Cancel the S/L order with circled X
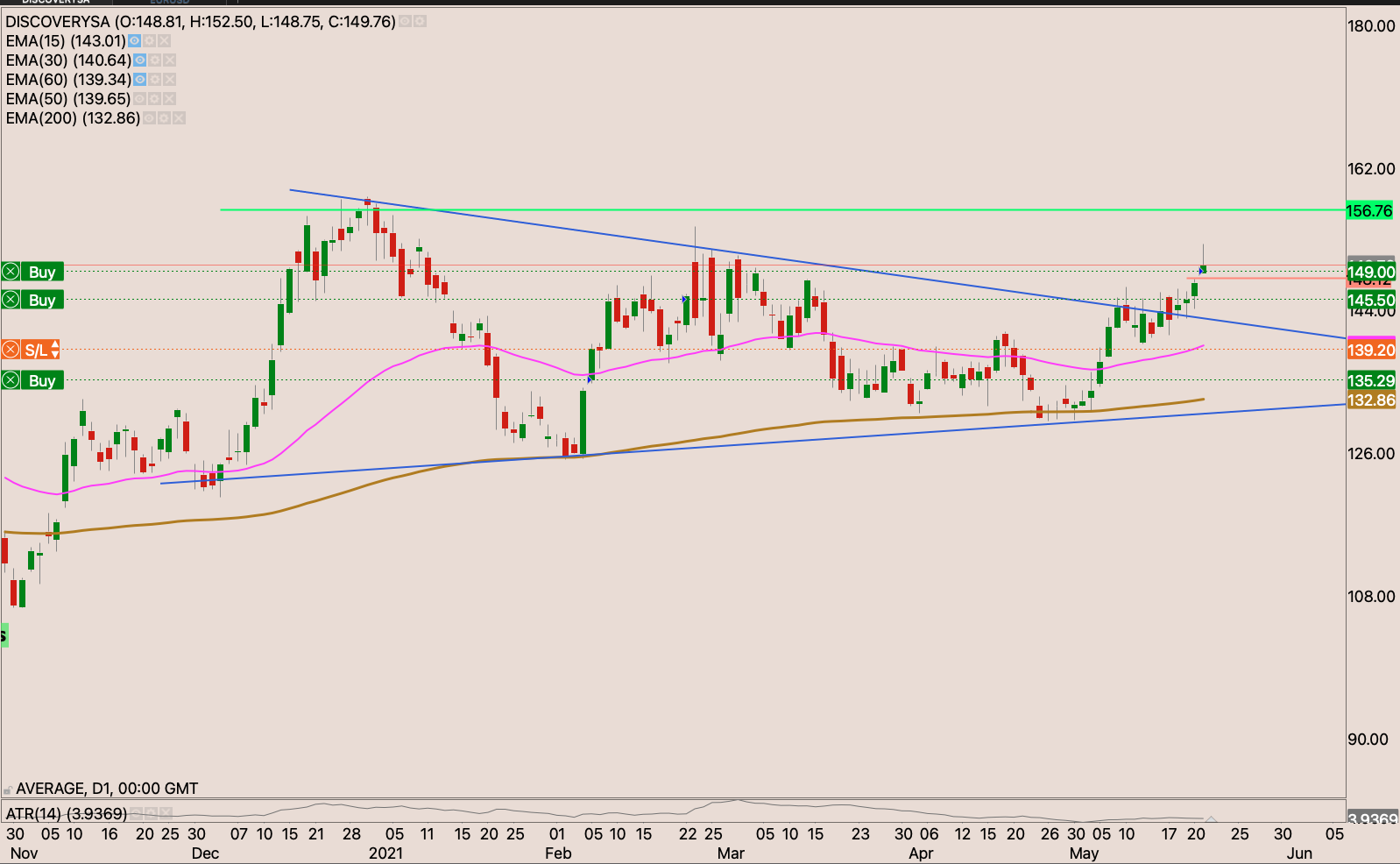 11,351
